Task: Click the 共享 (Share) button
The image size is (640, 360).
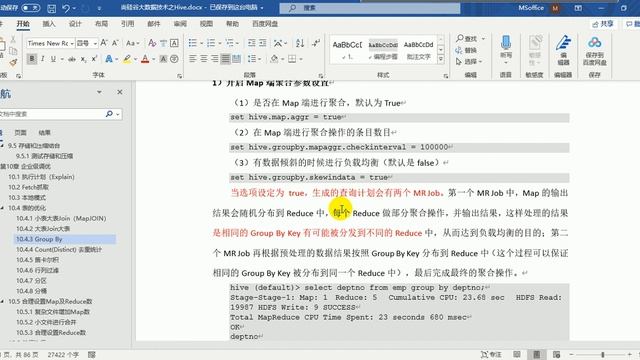Action: (603, 24)
